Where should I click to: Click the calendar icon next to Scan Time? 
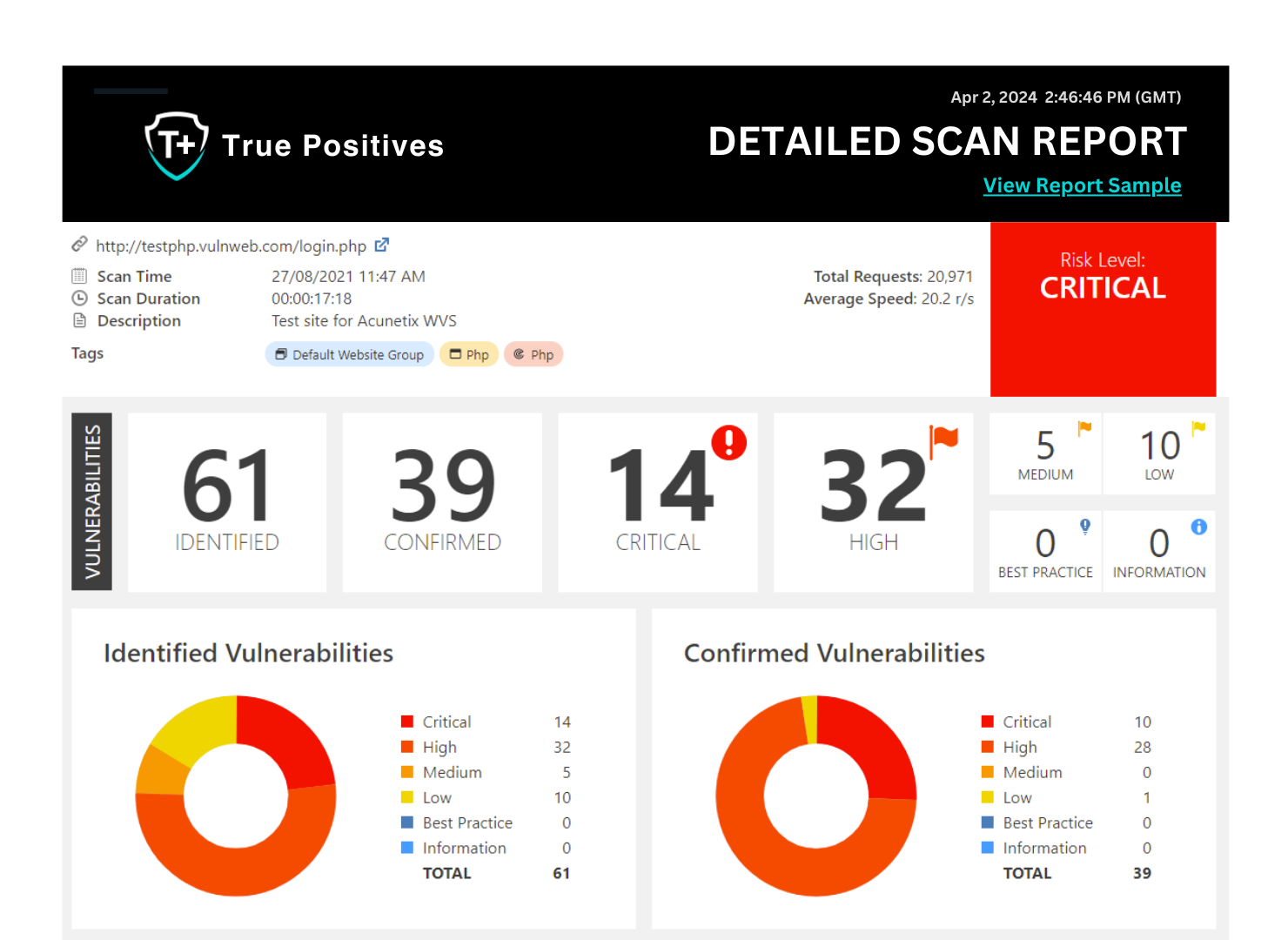[x=79, y=276]
